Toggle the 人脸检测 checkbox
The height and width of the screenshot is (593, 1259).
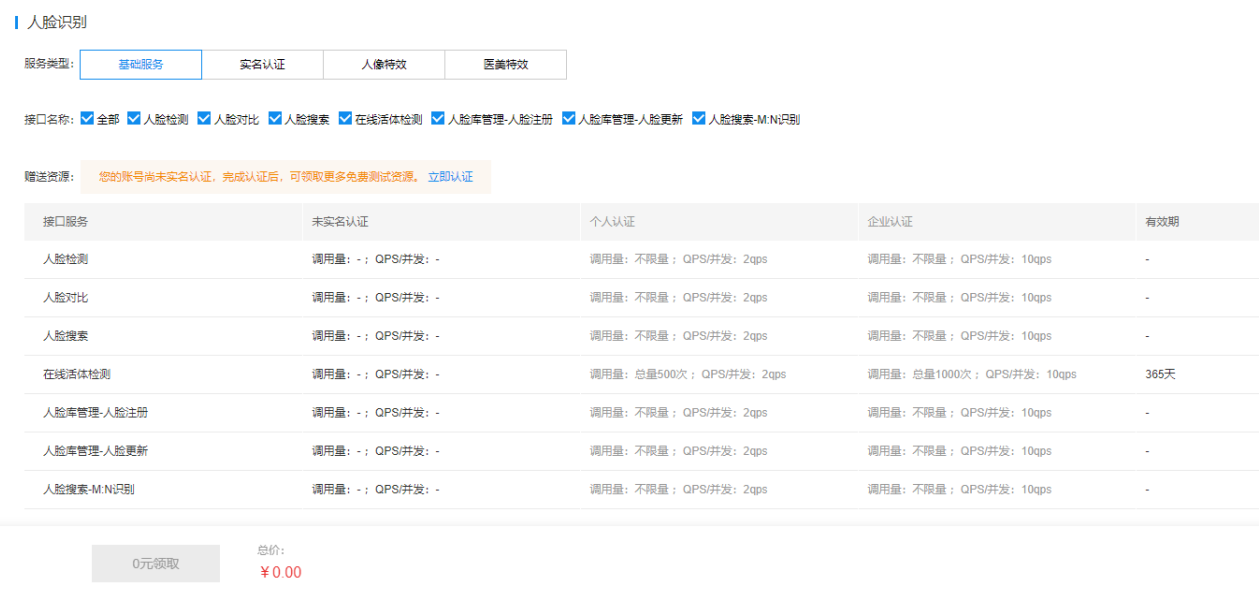(x=134, y=119)
